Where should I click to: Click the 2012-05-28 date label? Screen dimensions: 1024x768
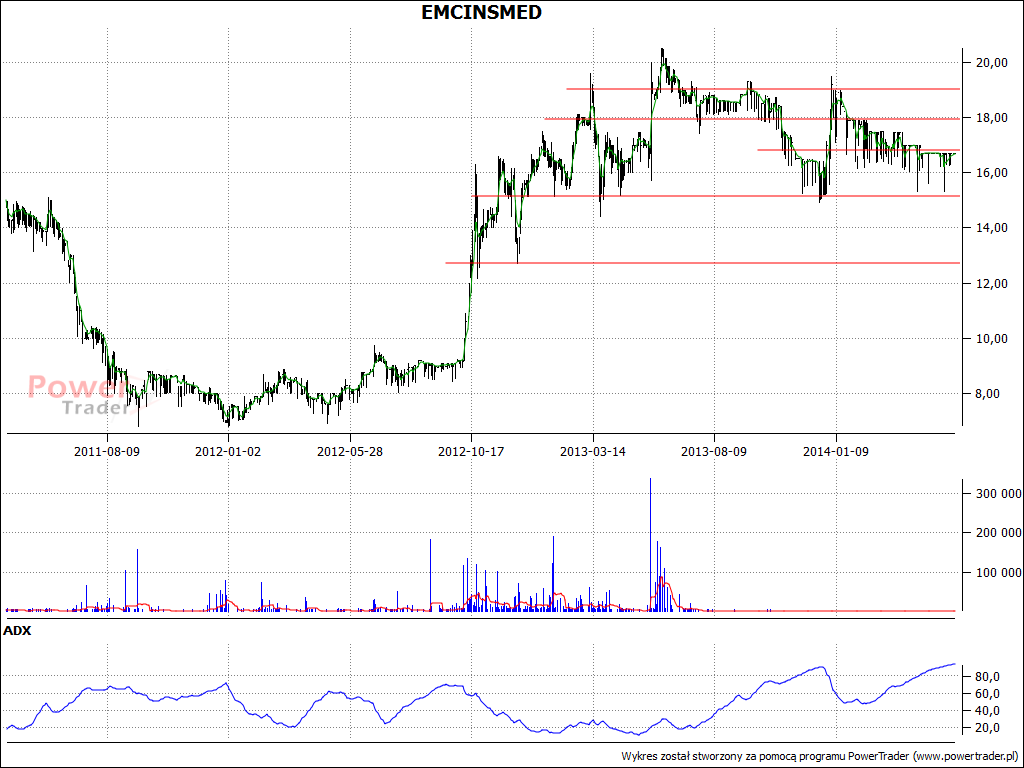pos(350,451)
